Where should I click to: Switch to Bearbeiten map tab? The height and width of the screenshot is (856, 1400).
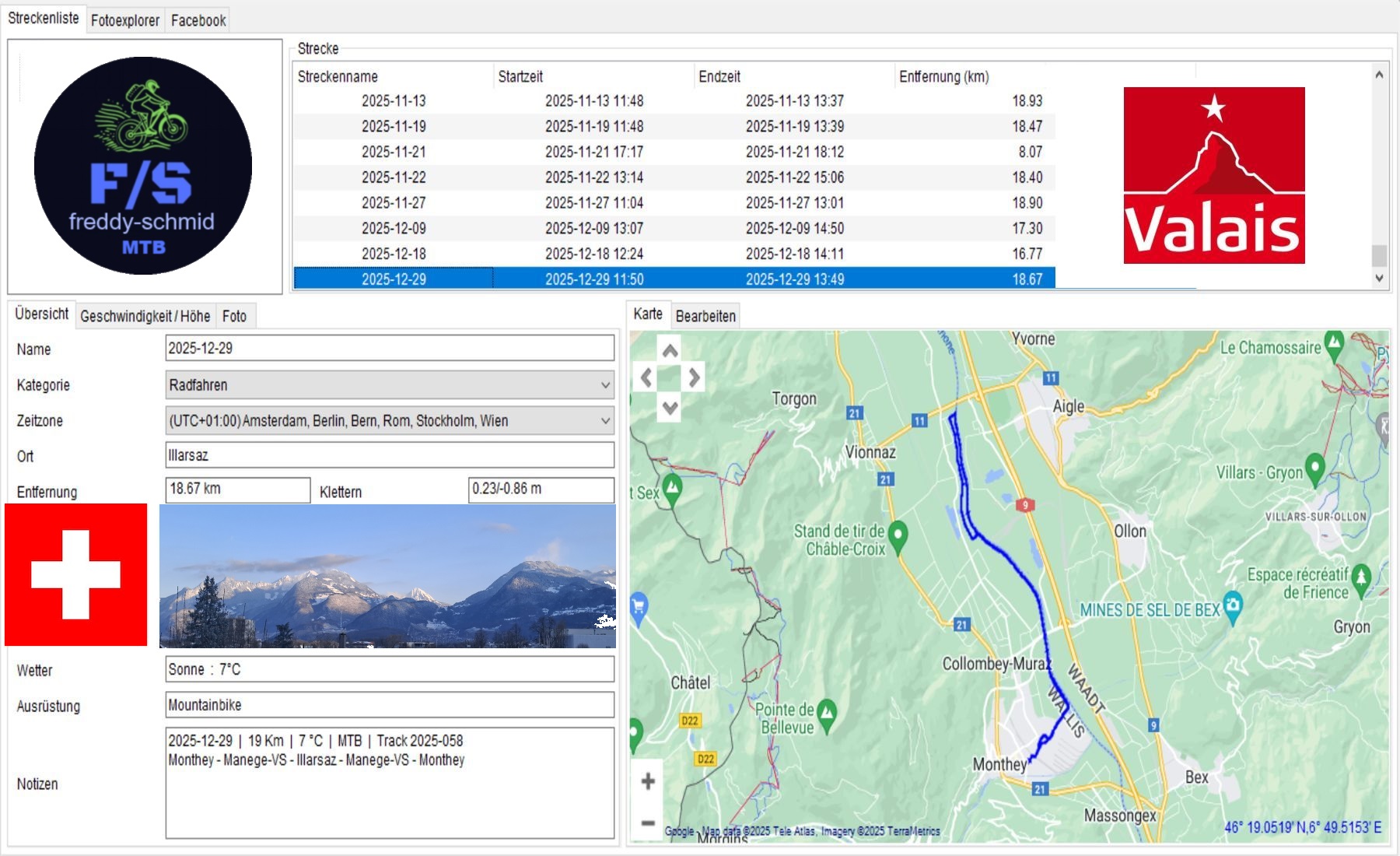tap(705, 316)
